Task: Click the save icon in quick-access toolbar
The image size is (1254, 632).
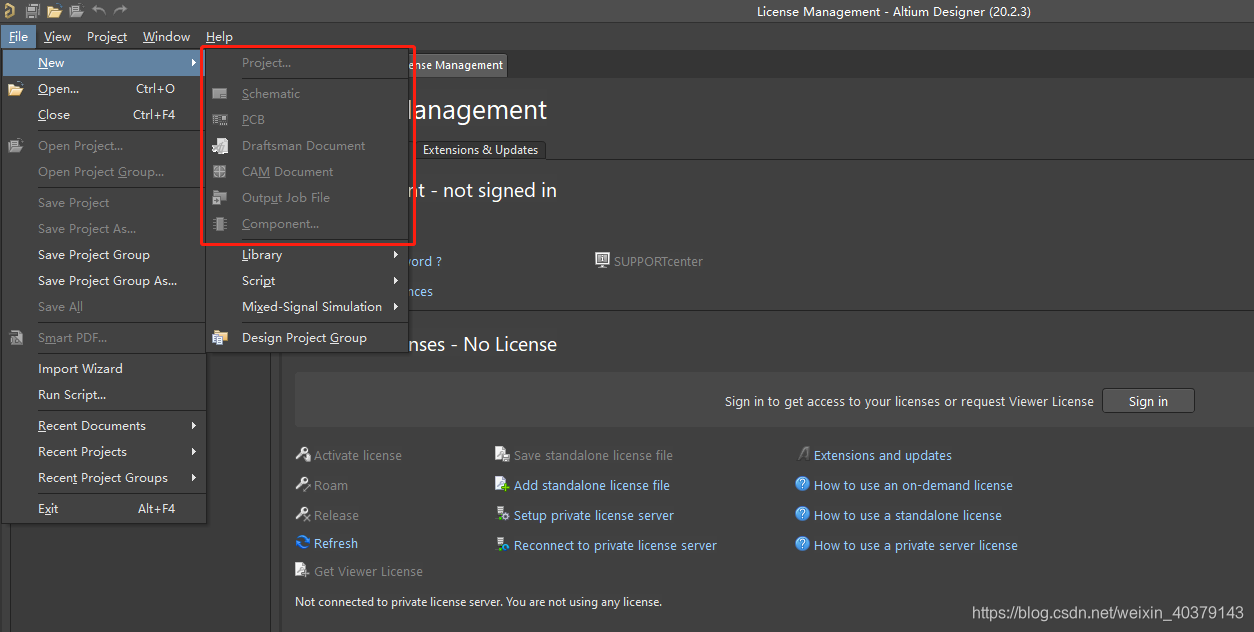Action: [x=32, y=11]
